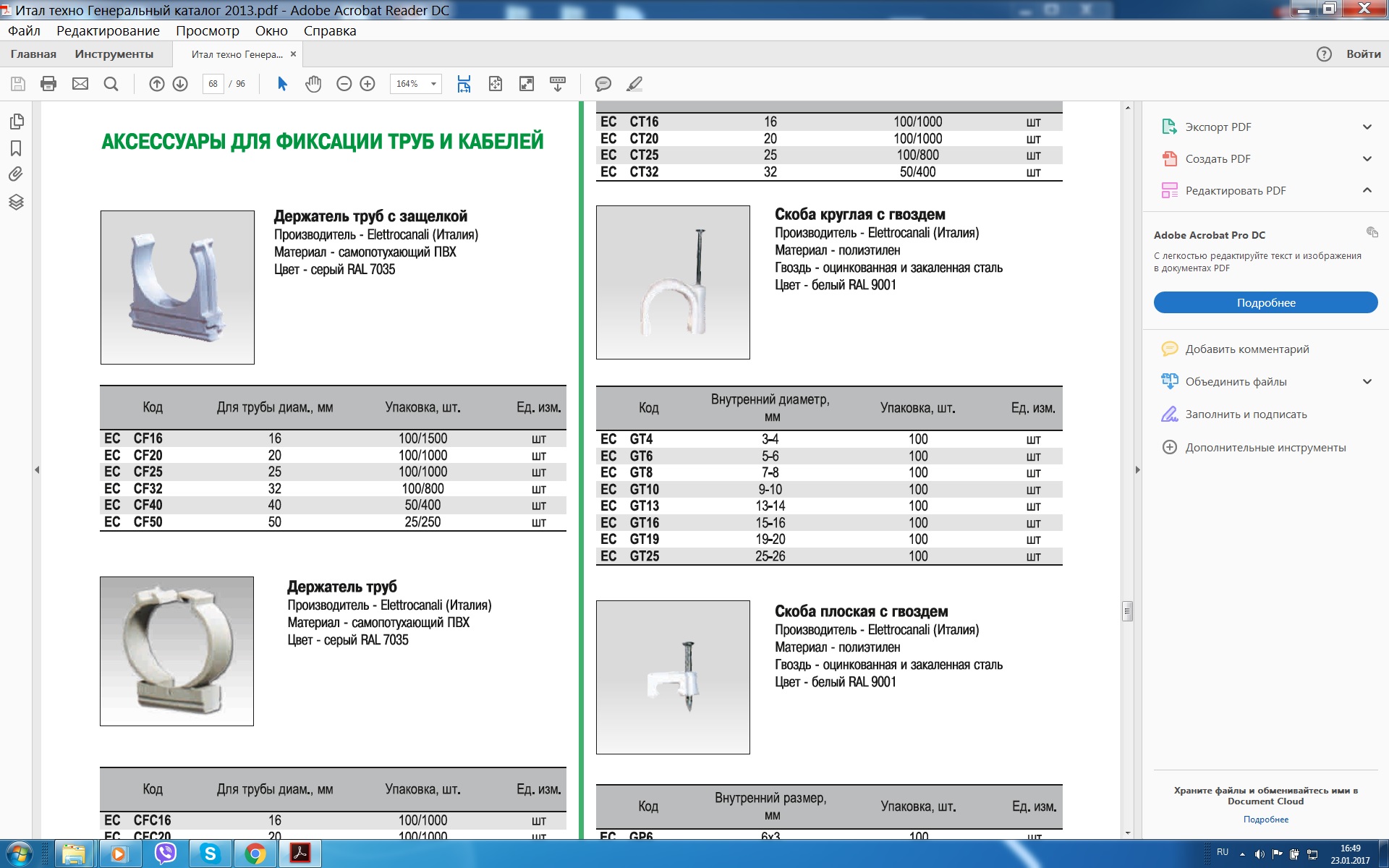This screenshot has height=868, width=1389.
Task: Switch to full screen mode icon
Action: (527, 84)
